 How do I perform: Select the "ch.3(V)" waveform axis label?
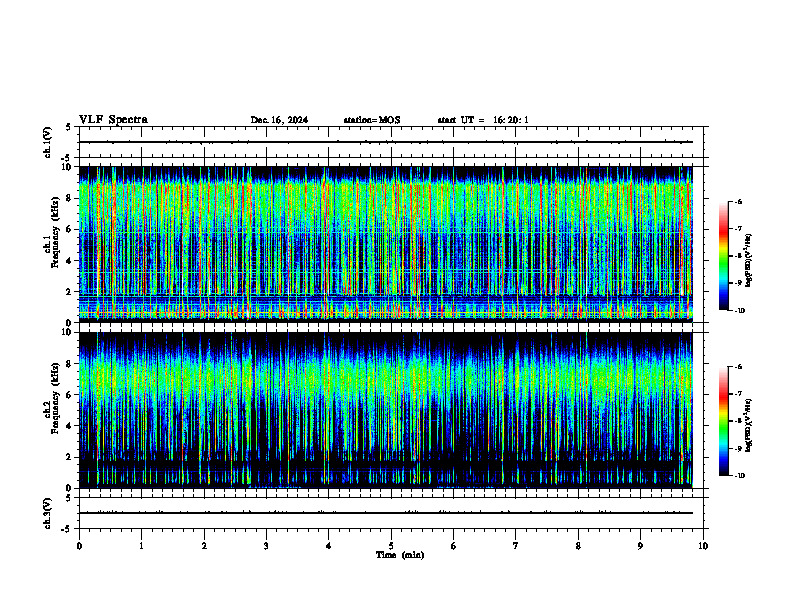[47, 513]
